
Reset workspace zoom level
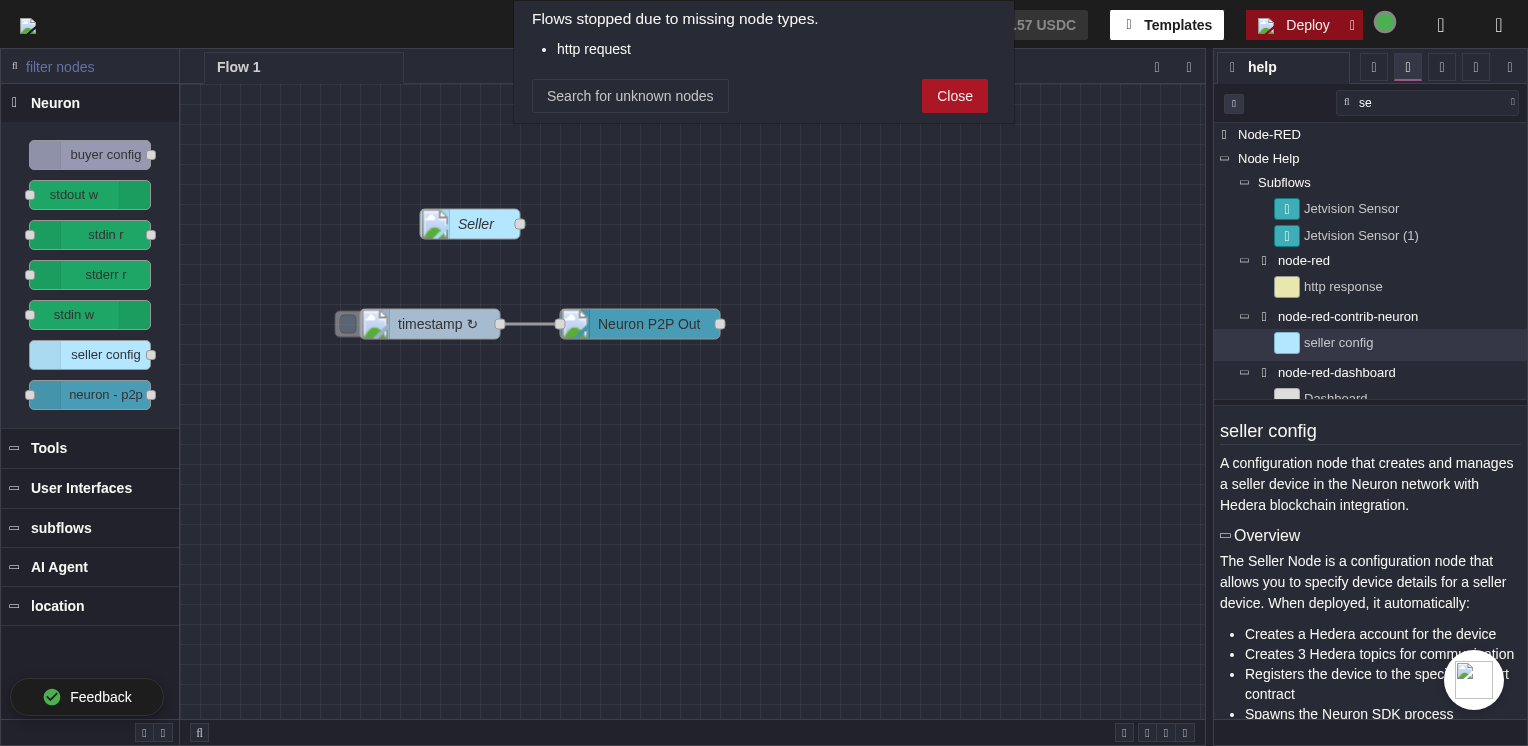click(1166, 733)
